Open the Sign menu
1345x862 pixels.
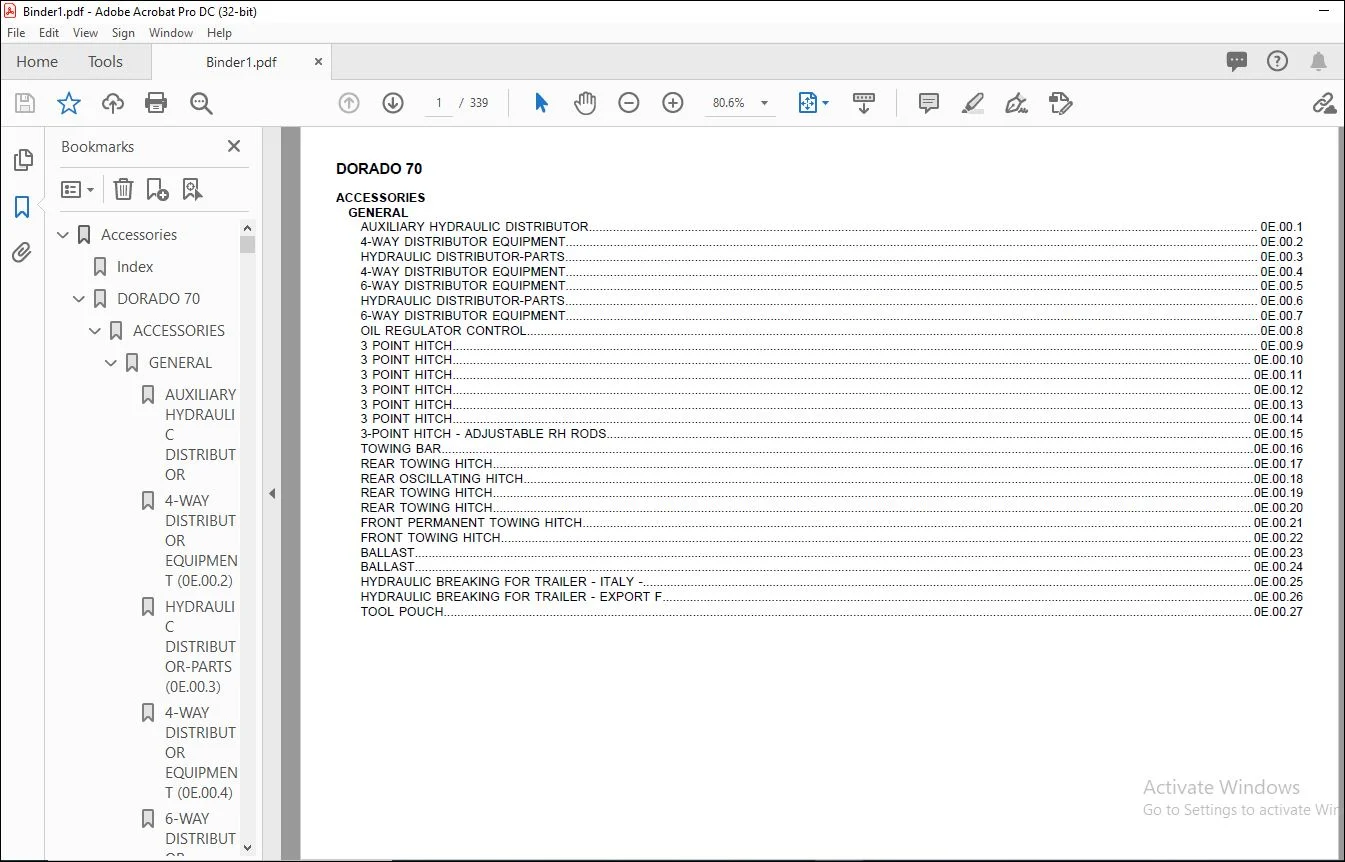pyautogui.click(x=124, y=33)
